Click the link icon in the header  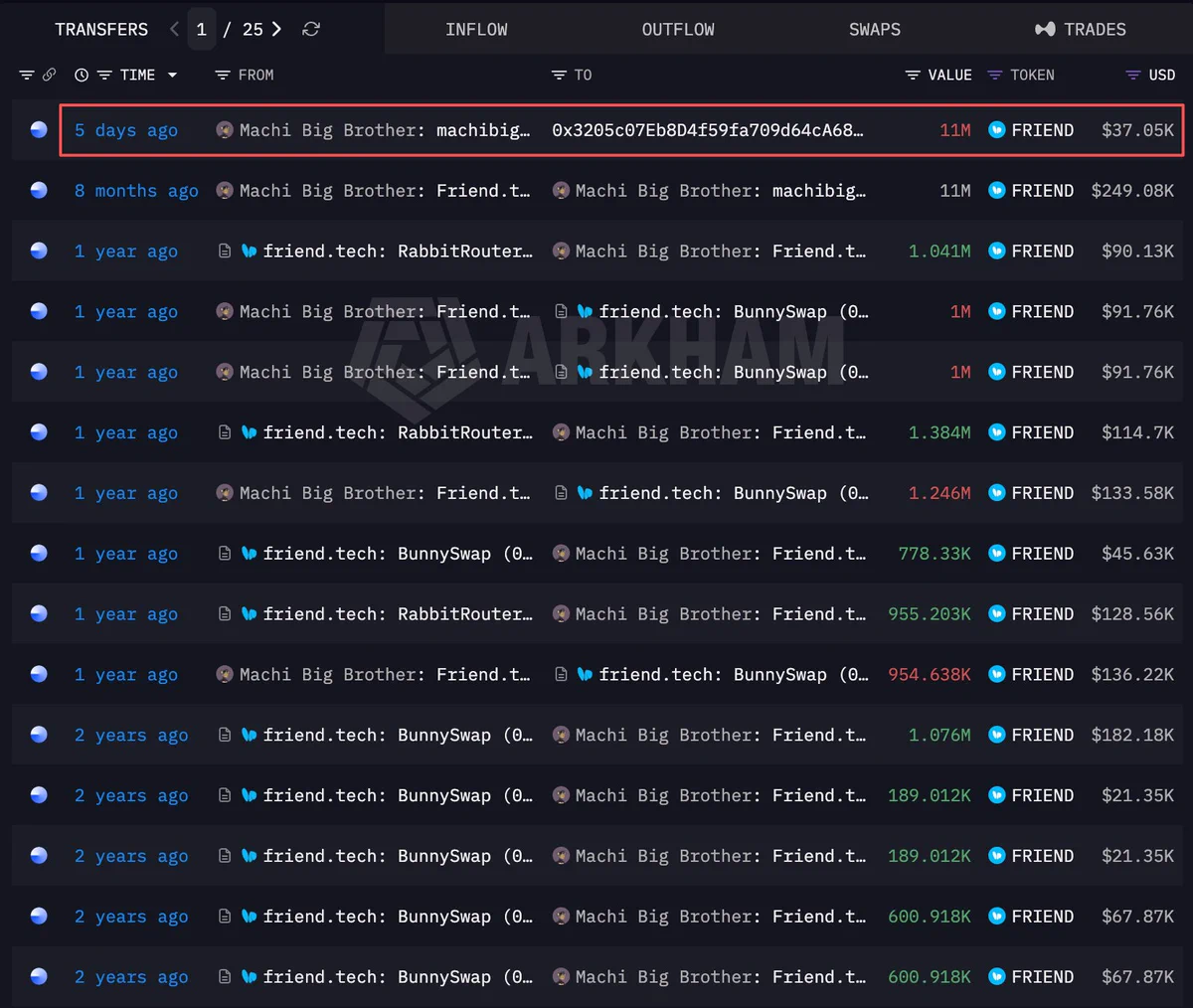pyautogui.click(x=49, y=75)
